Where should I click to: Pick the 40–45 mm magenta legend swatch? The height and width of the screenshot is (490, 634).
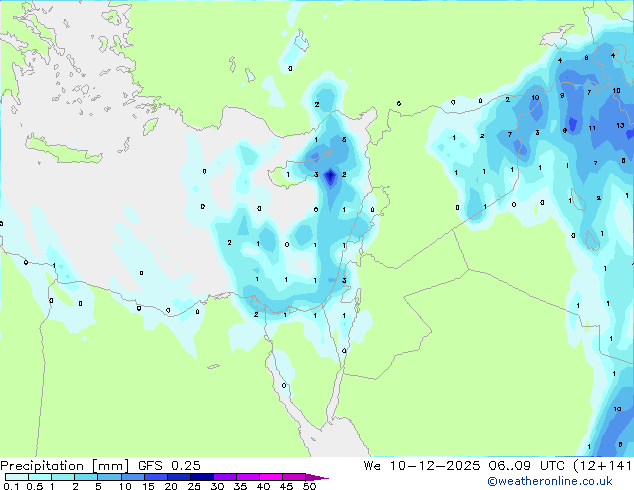point(271,477)
